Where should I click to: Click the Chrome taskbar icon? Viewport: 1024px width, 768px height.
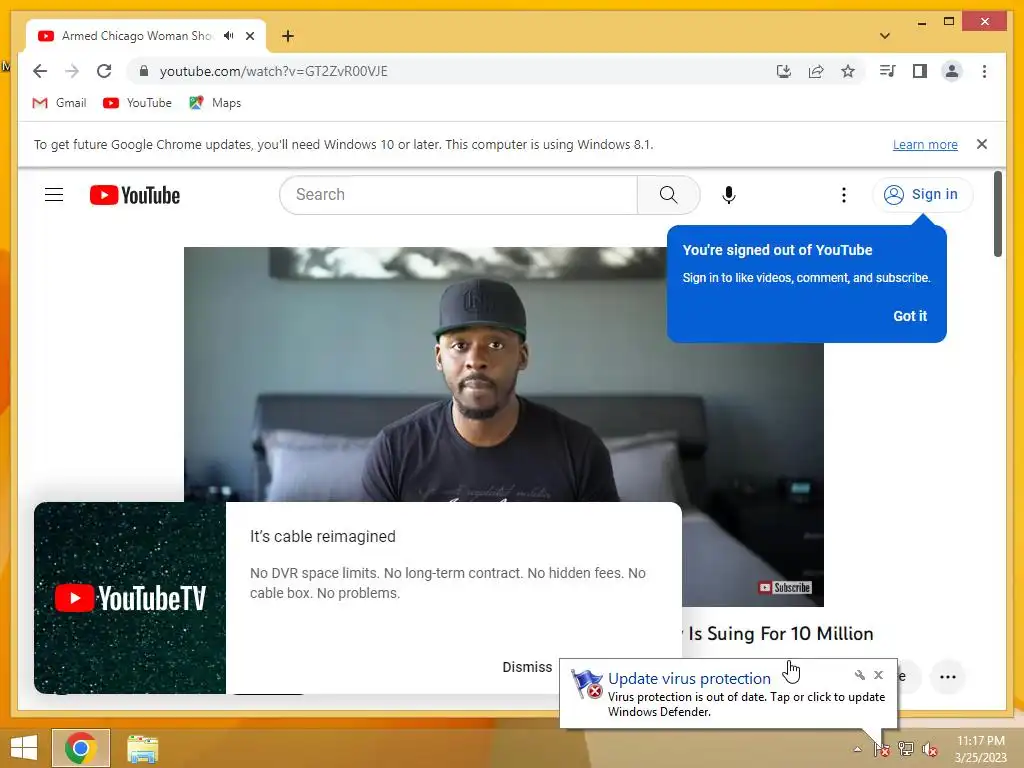click(x=81, y=748)
